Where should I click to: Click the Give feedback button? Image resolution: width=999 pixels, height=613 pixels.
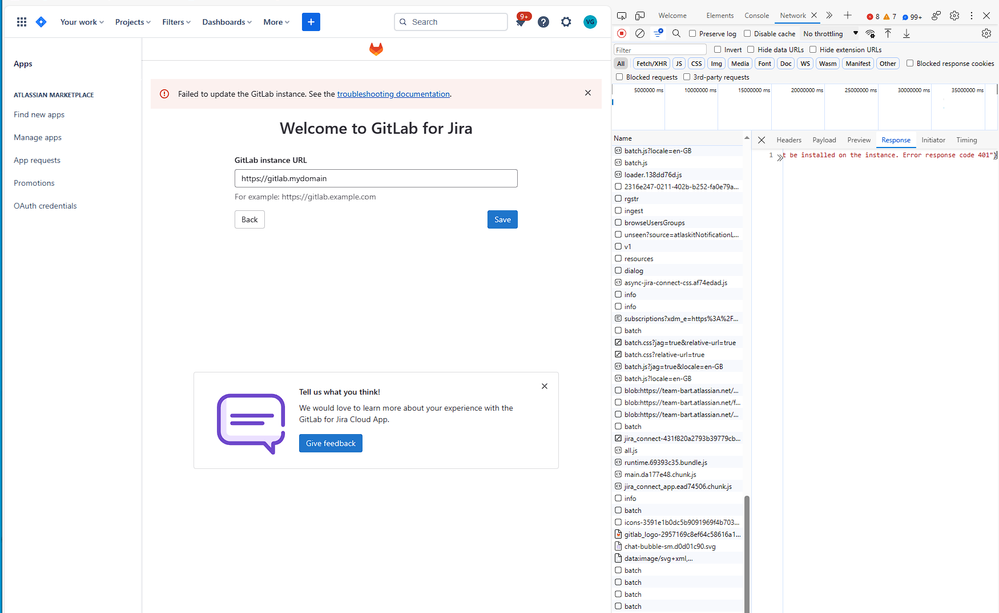click(330, 443)
